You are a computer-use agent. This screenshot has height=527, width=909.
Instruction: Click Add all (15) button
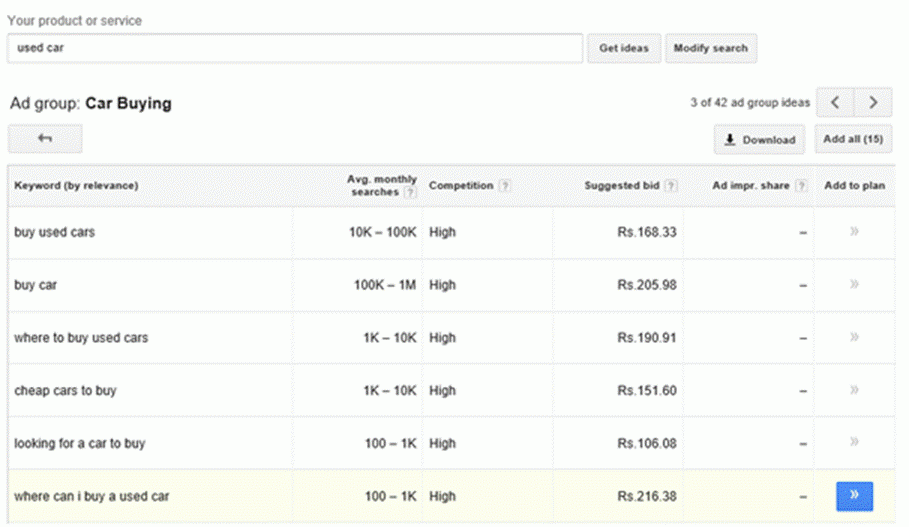[852, 140]
